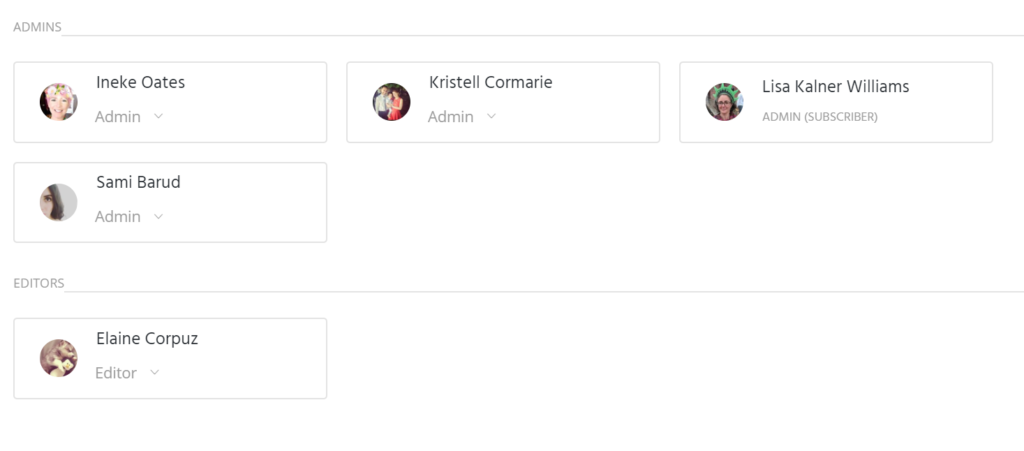This screenshot has width=1024, height=451.
Task: Open Kristell Cormarie's name link
Action: tap(490, 83)
